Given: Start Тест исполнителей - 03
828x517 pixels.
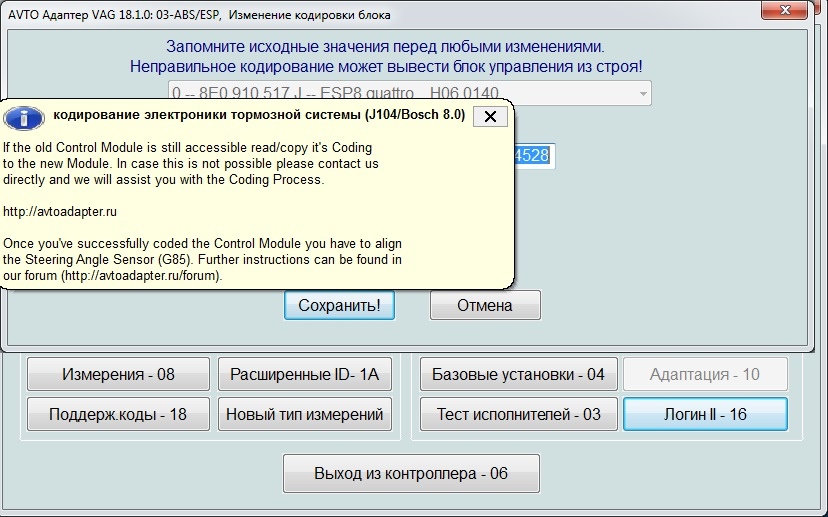Looking at the screenshot, I should click(518, 414).
